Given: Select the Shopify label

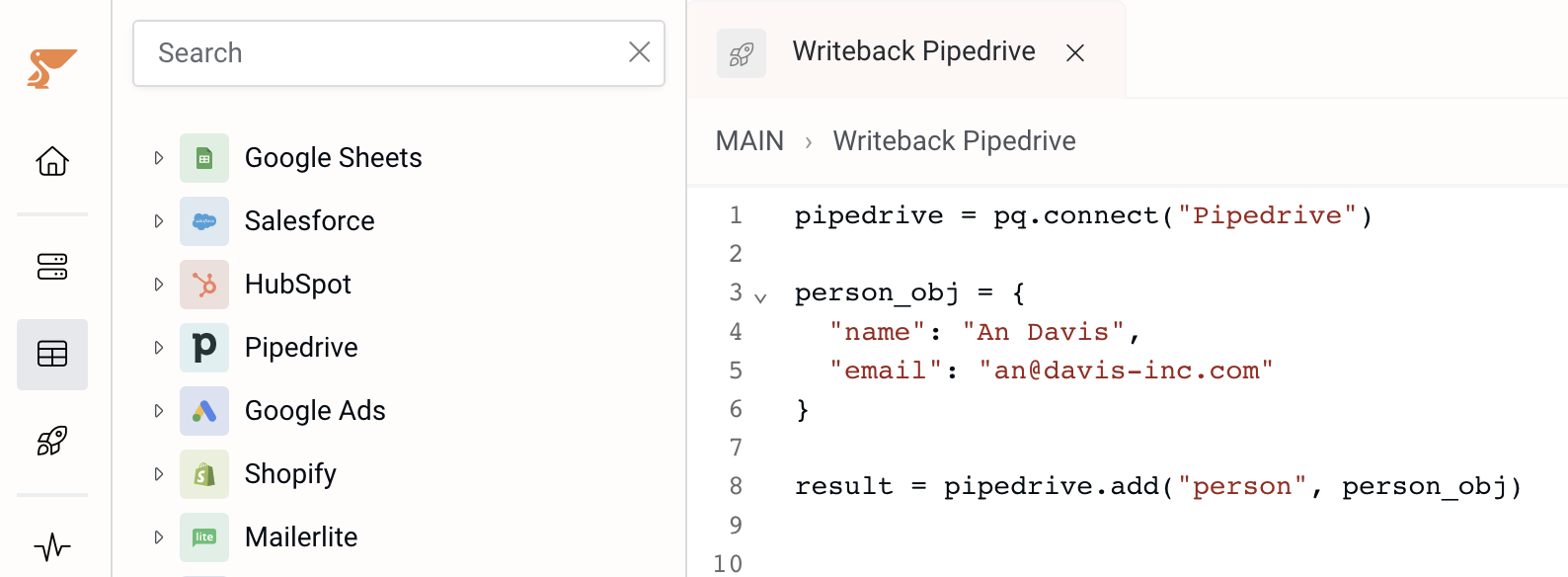Looking at the screenshot, I should 290,474.
